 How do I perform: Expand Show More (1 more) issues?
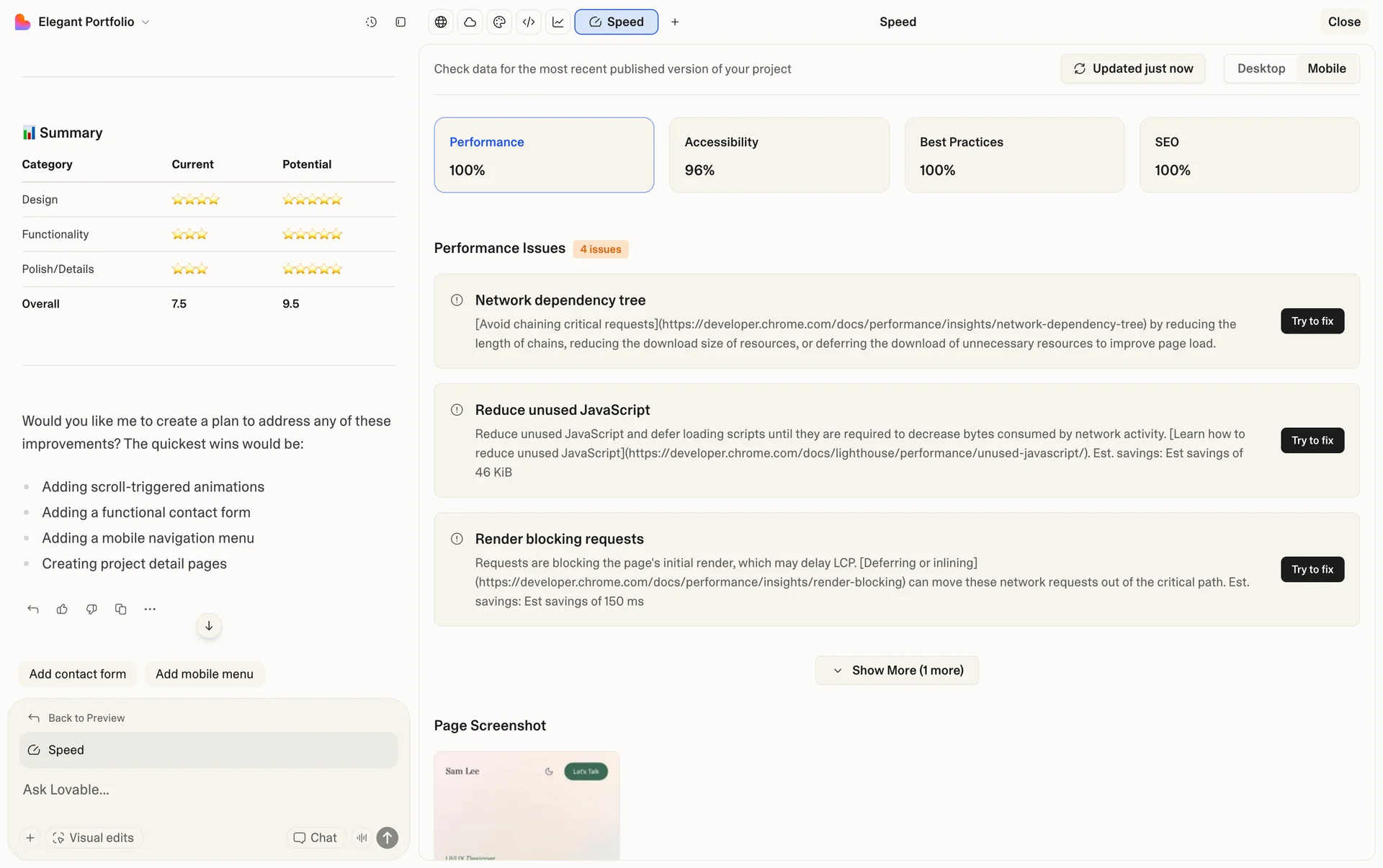tap(897, 671)
